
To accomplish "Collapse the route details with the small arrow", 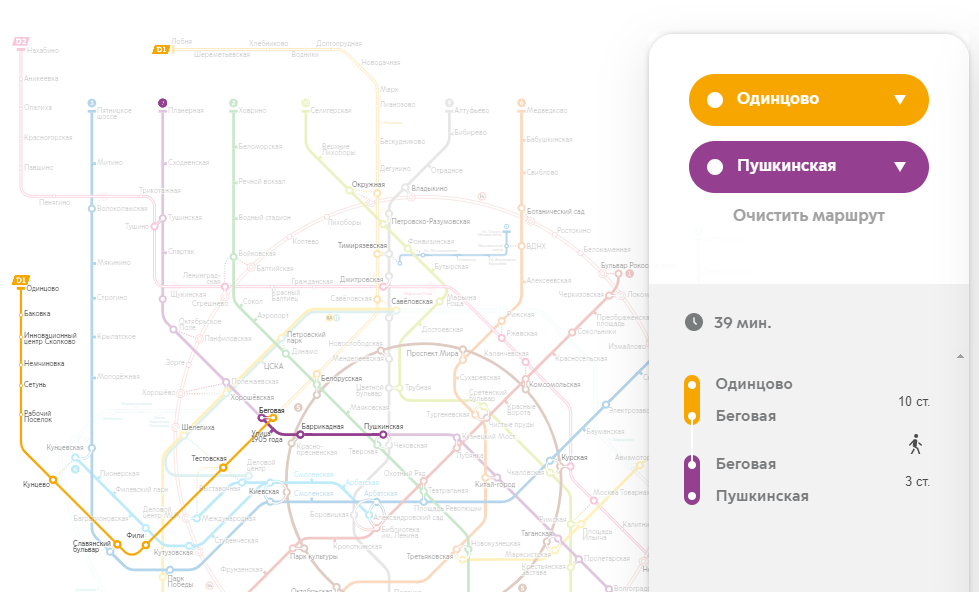I will click(x=960, y=355).
